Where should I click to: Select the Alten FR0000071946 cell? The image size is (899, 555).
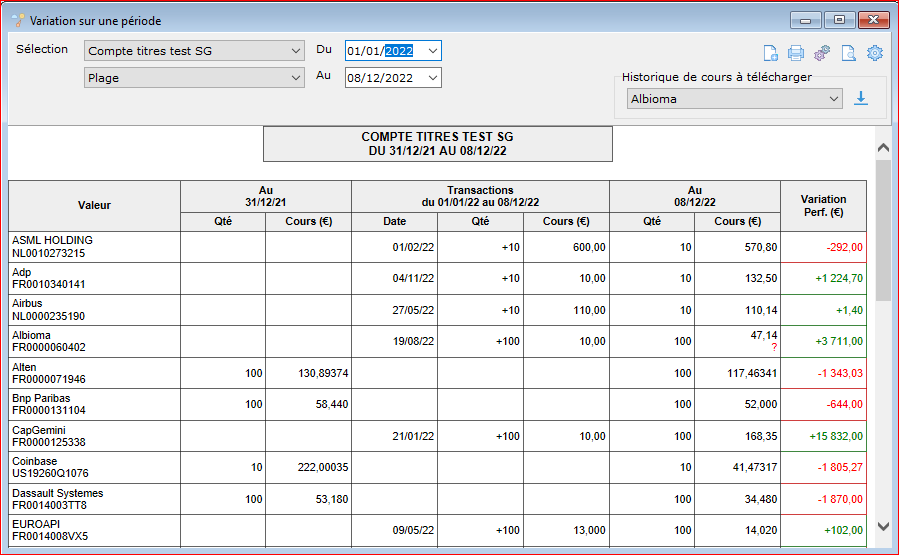click(95, 373)
